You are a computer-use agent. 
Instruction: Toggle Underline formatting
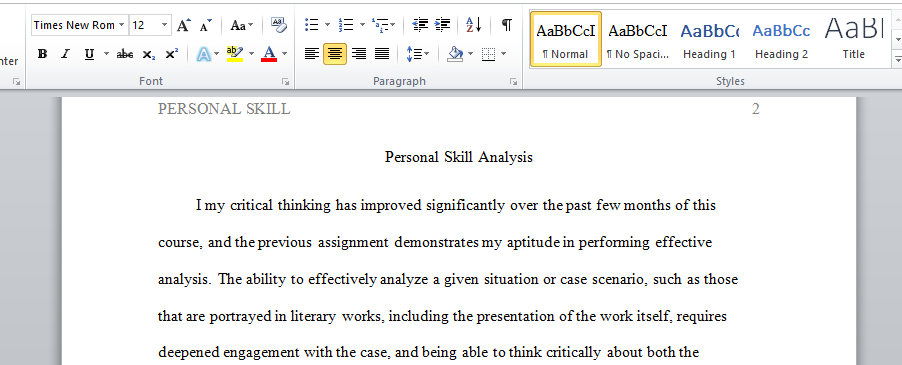tap(89, 55)
